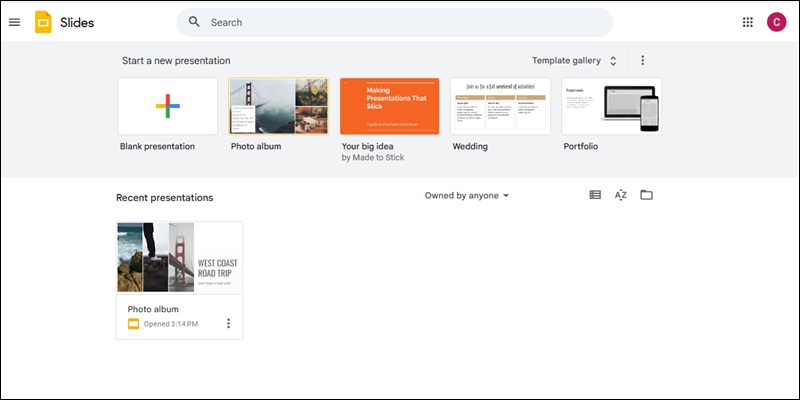Open Photo album file's three-dot menu
This screenshot has width=800, height=400.
point(228,323)
